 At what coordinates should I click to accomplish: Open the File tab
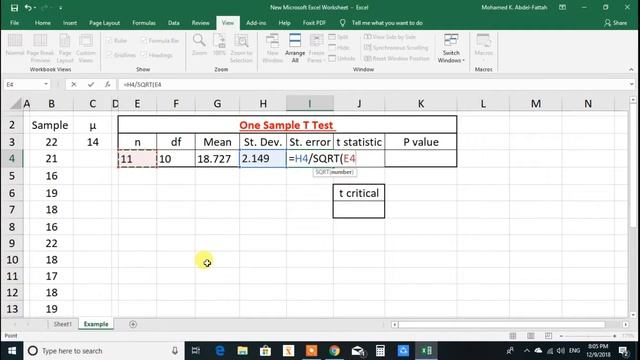click(14, 23)
